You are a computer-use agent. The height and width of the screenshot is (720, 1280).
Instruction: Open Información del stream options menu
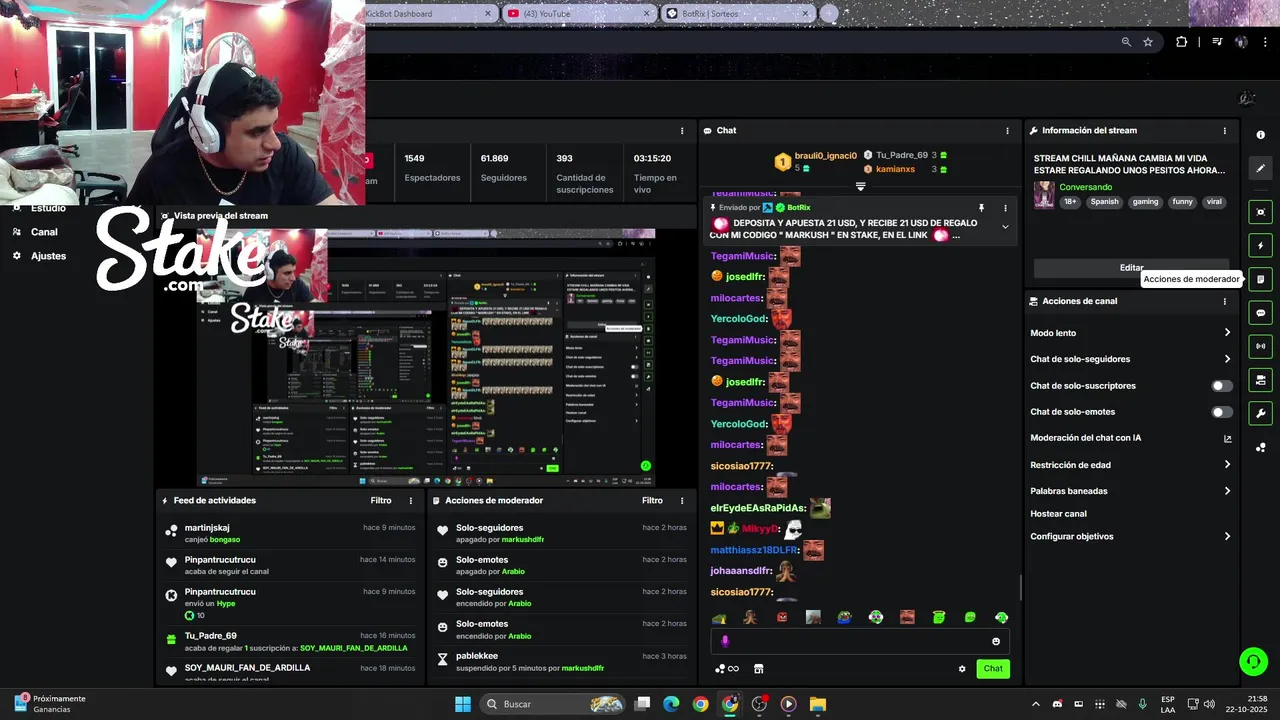click(1224, 131)
